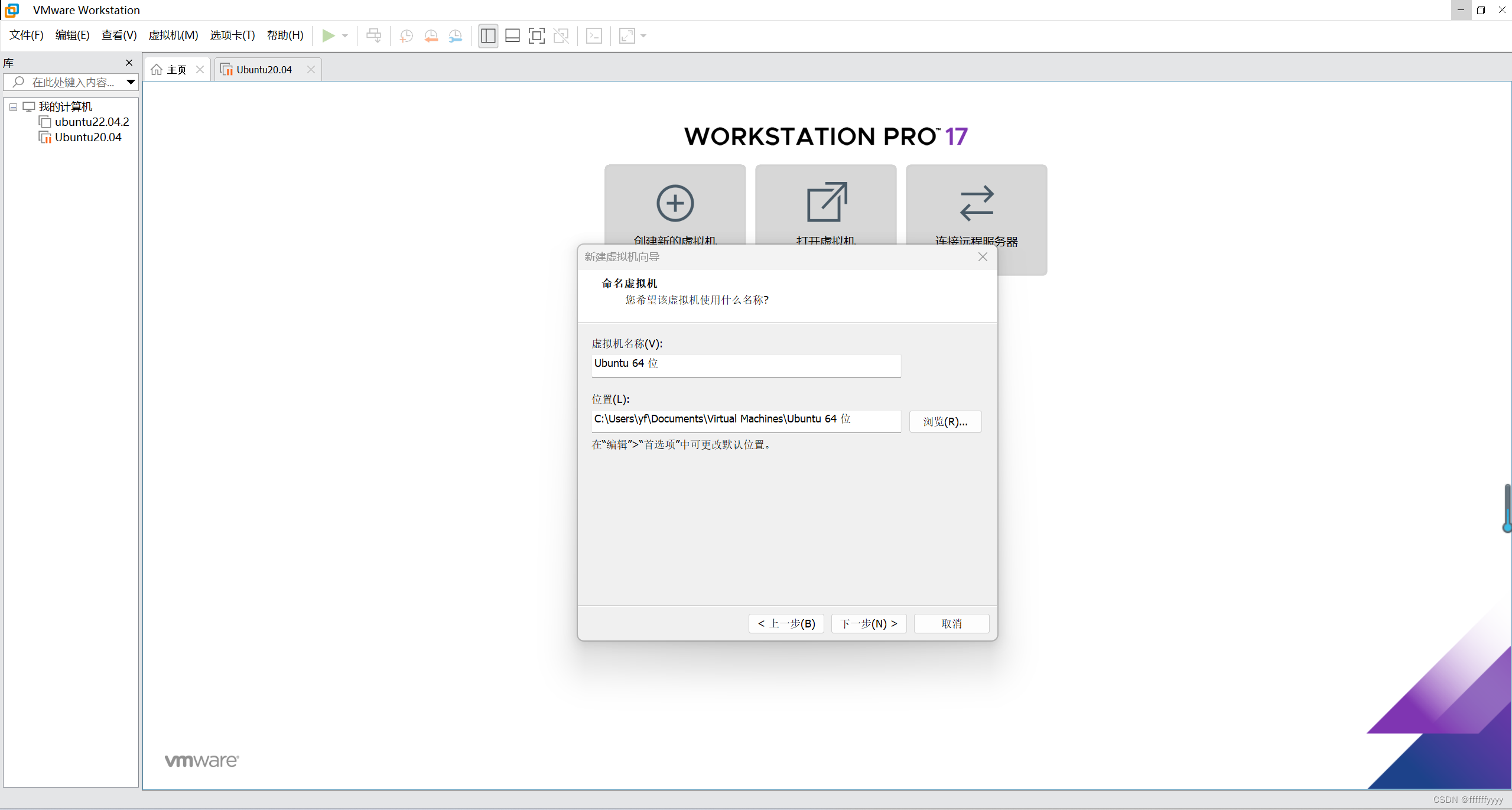
Task: Click the full screen mode icon
Action: 536,35
